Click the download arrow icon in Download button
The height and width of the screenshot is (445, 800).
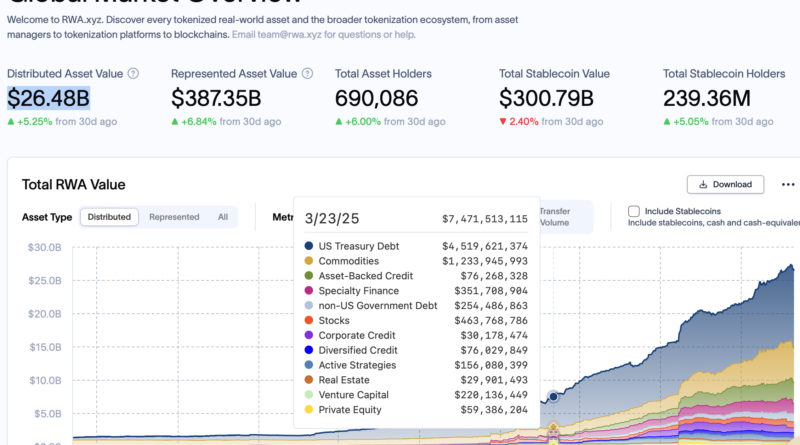pyautogui.click(x=703, y=185)
